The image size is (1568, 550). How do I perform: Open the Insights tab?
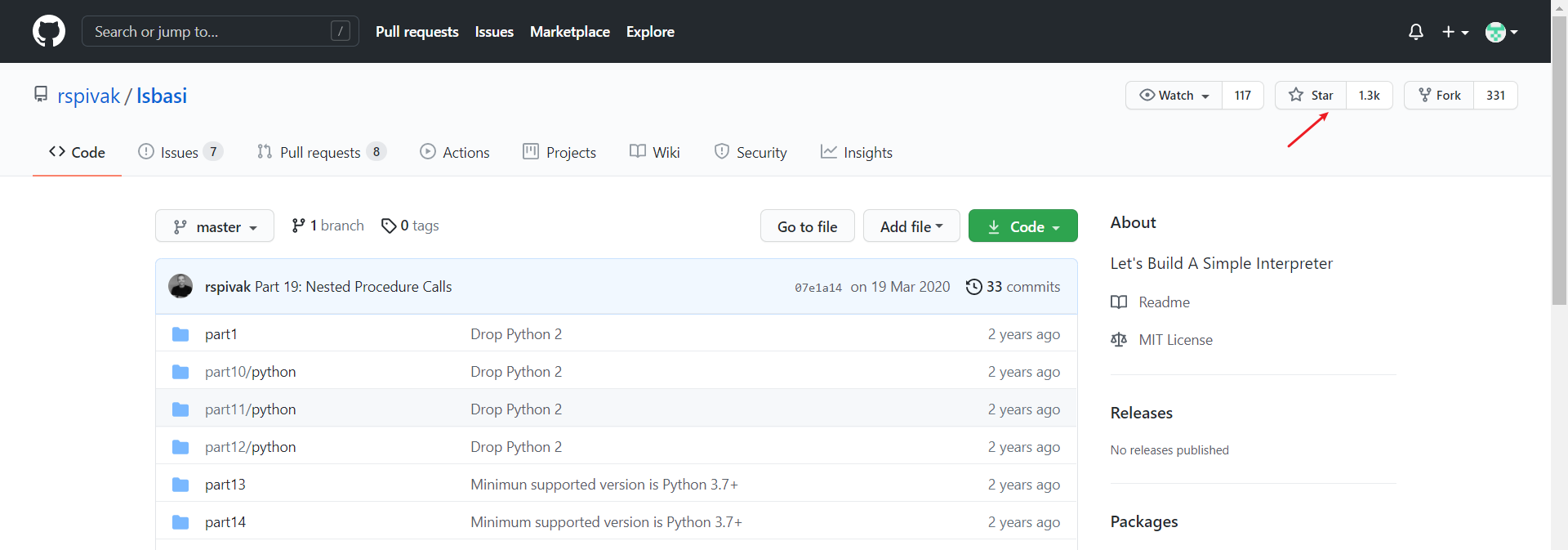tap(857, 153)
